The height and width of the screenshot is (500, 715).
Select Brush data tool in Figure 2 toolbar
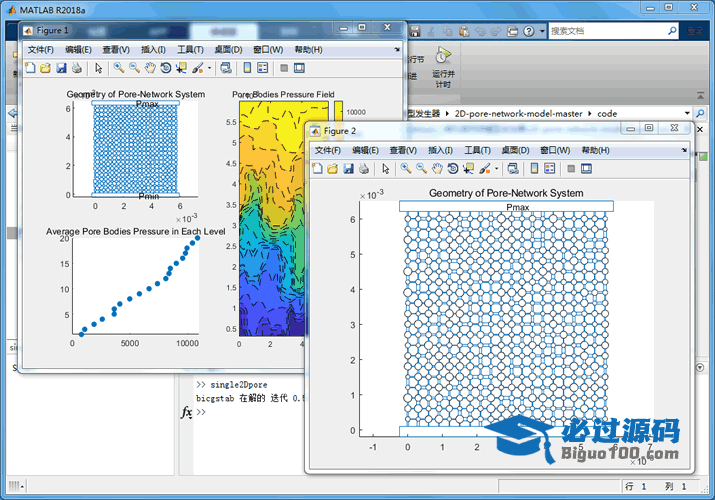click(x=485, y=169)
